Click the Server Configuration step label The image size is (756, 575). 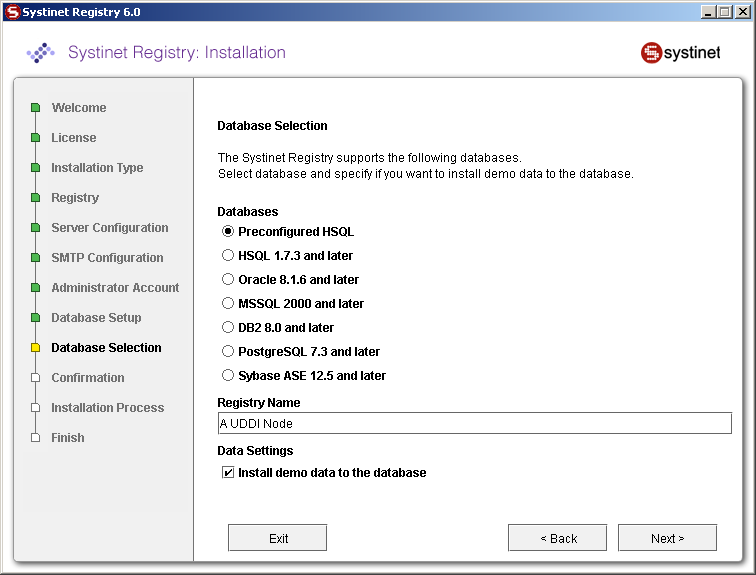coord(110,227)
